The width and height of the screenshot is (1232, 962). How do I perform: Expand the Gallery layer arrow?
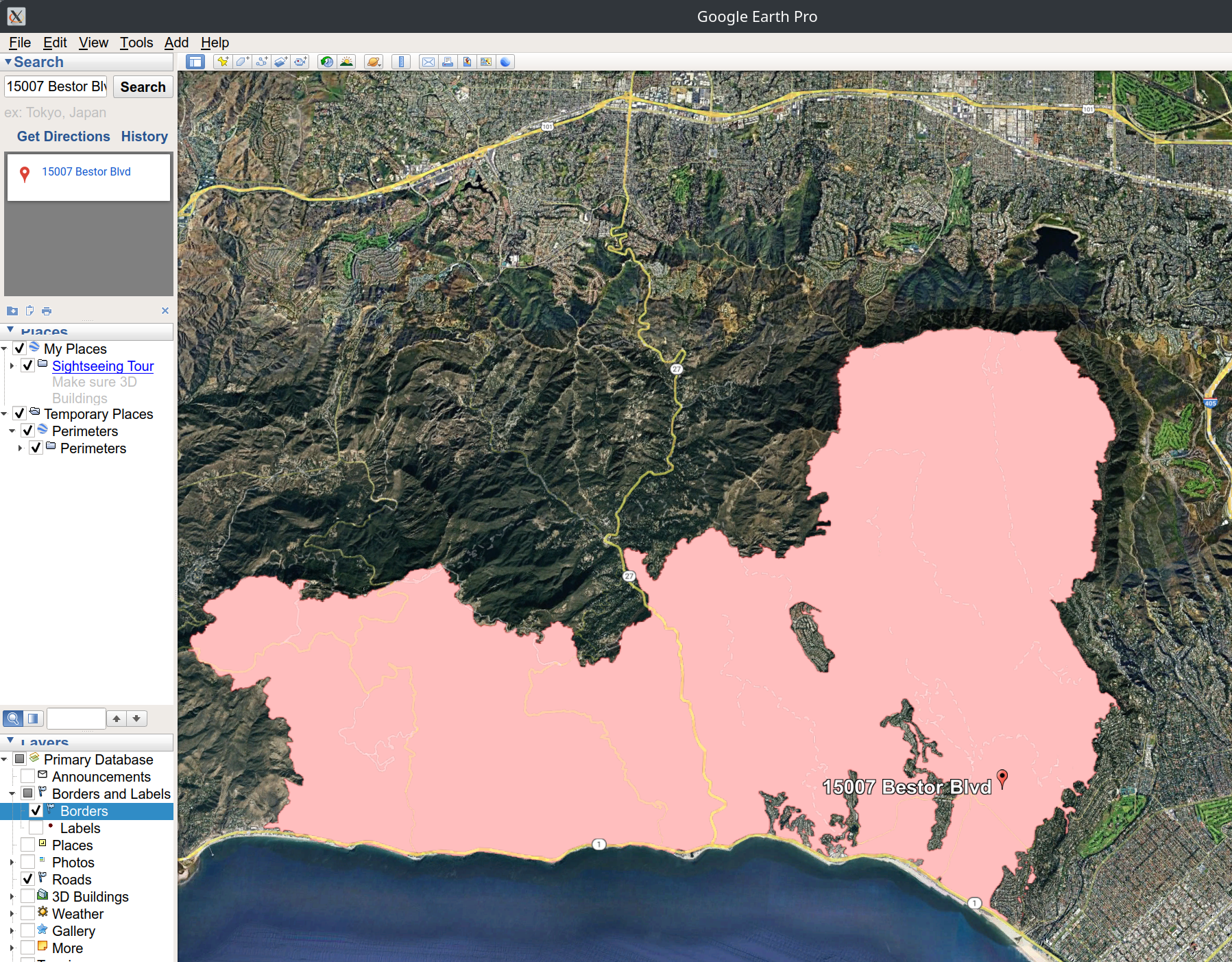(12, 931)
